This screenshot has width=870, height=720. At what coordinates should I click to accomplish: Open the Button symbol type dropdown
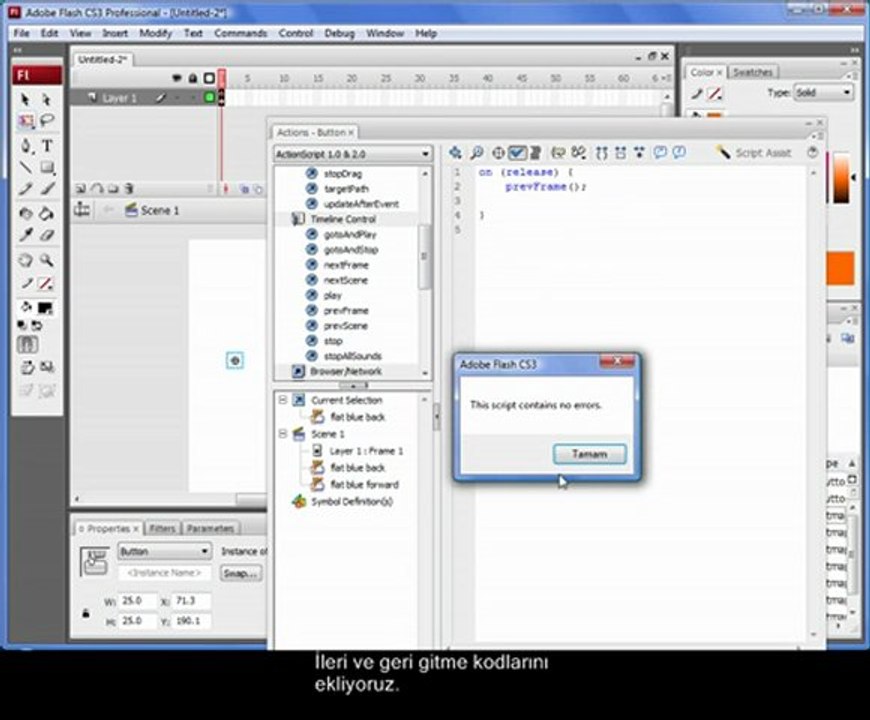[x=164, y=551]
